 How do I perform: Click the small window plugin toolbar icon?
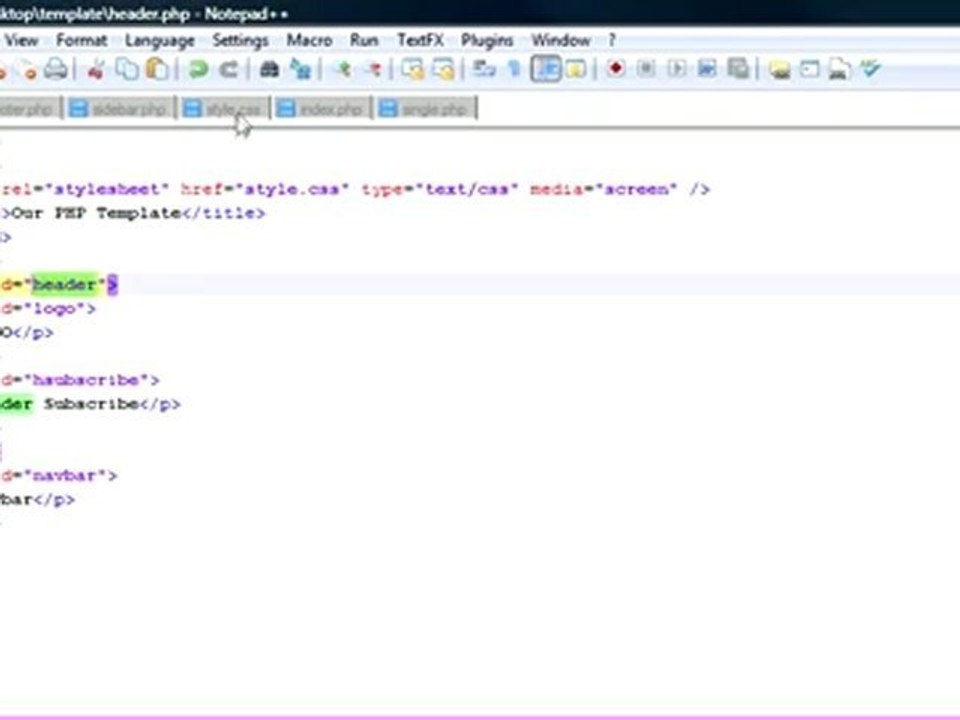point(809,69)
